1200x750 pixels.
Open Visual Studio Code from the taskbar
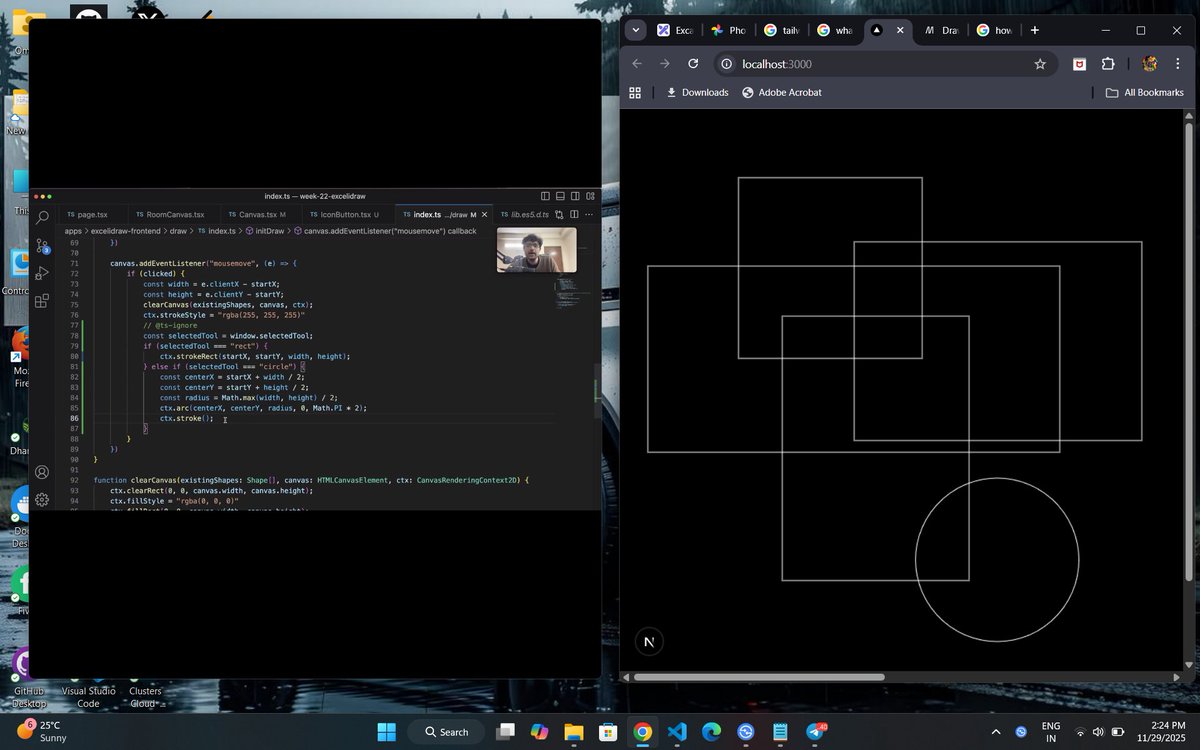click(x=677, y=732)
